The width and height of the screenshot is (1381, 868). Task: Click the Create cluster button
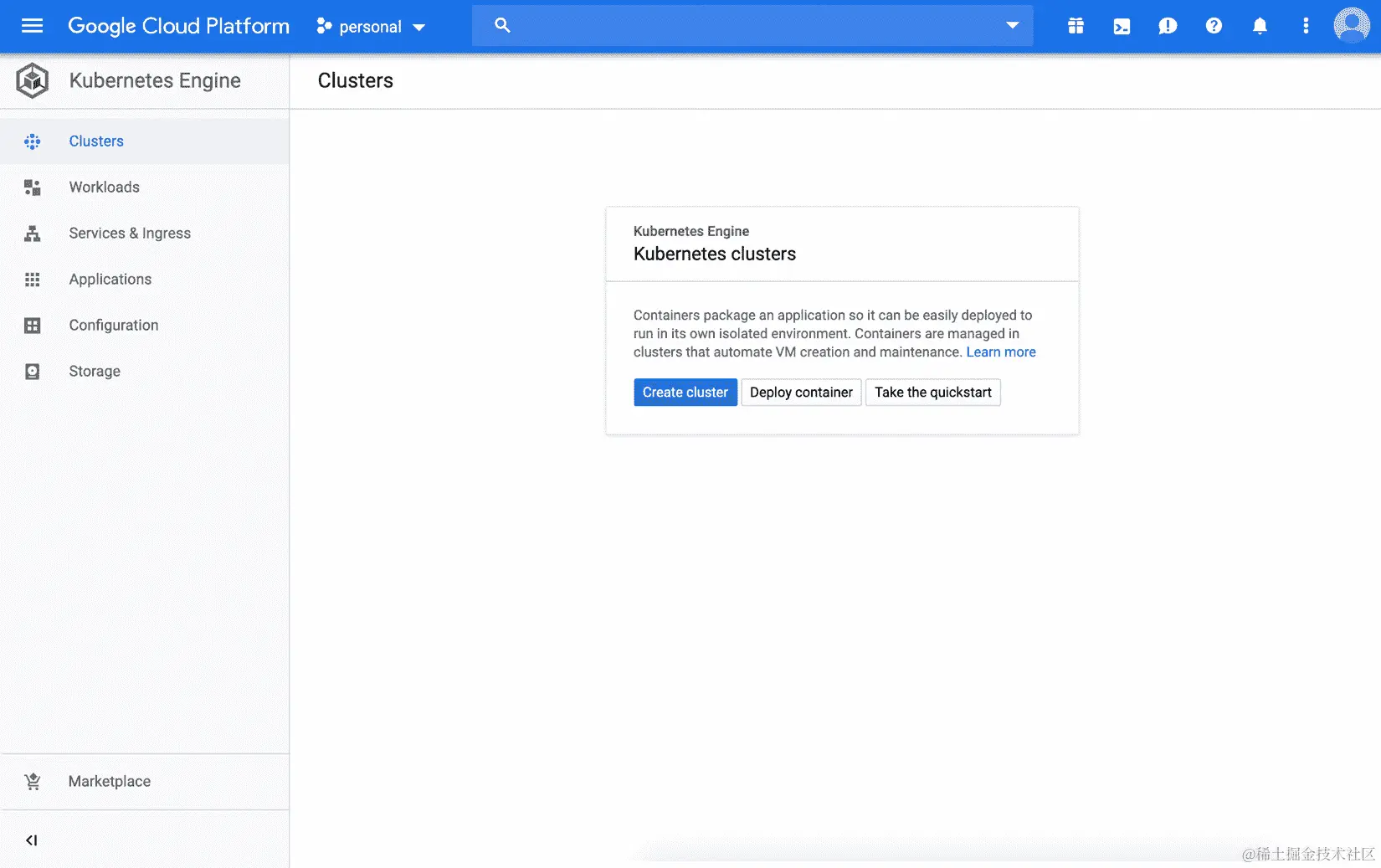[x=685, y=393]
